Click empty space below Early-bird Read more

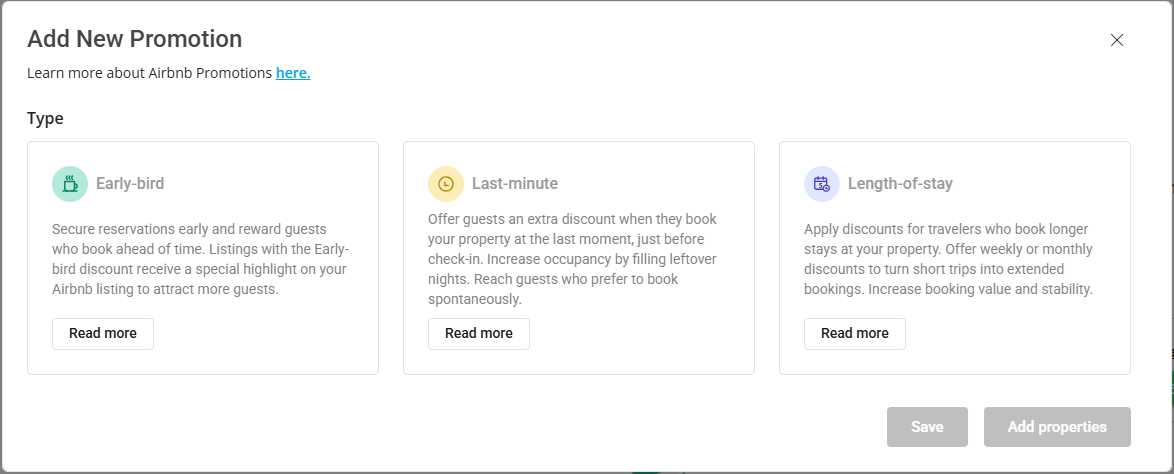(200, 361)
